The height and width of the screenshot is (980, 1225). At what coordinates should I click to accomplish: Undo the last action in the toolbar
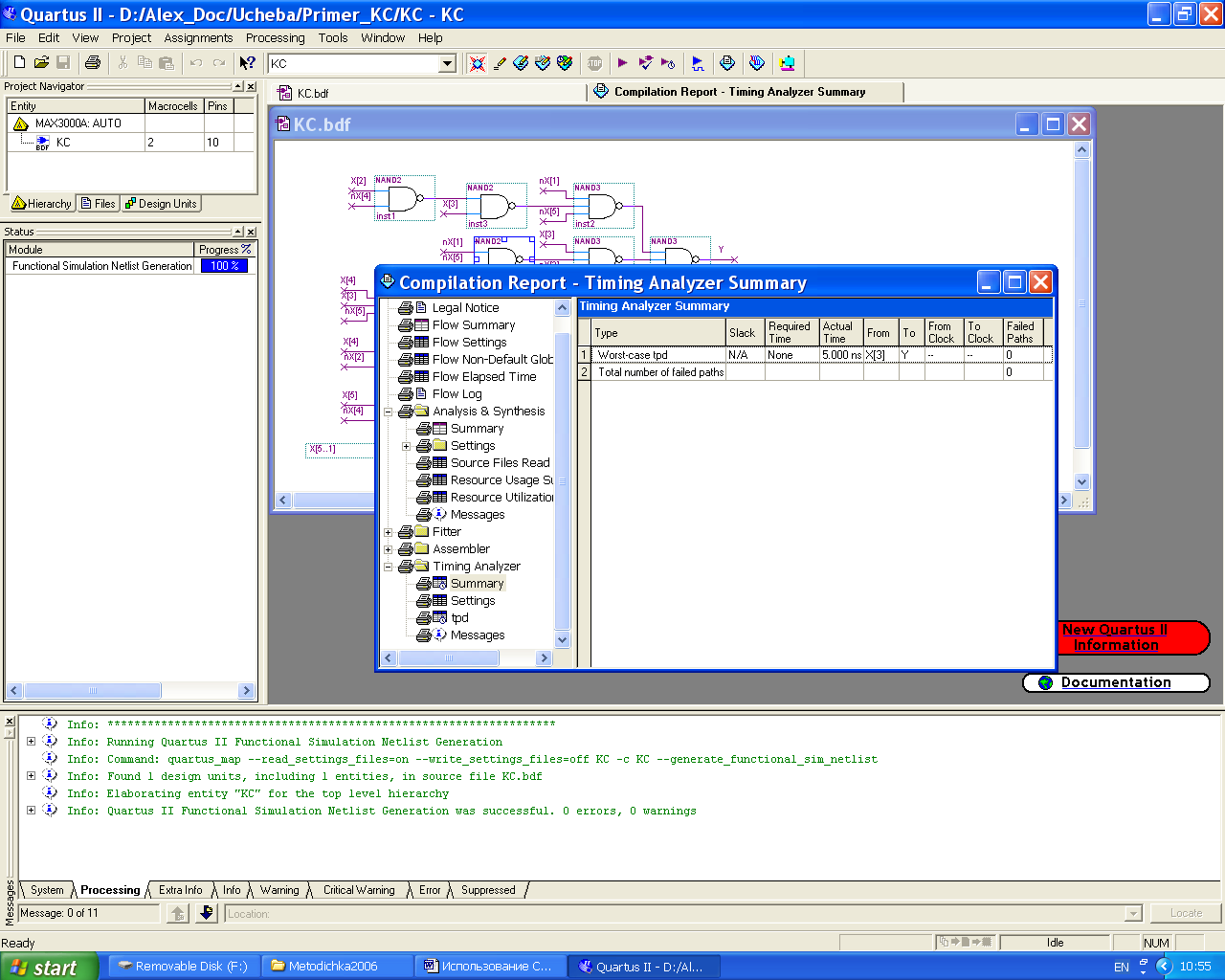(x=196, y=63)
